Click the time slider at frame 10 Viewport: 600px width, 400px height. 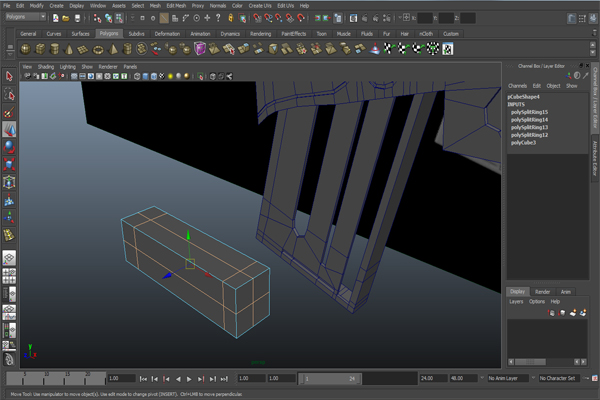click(44, 377)
